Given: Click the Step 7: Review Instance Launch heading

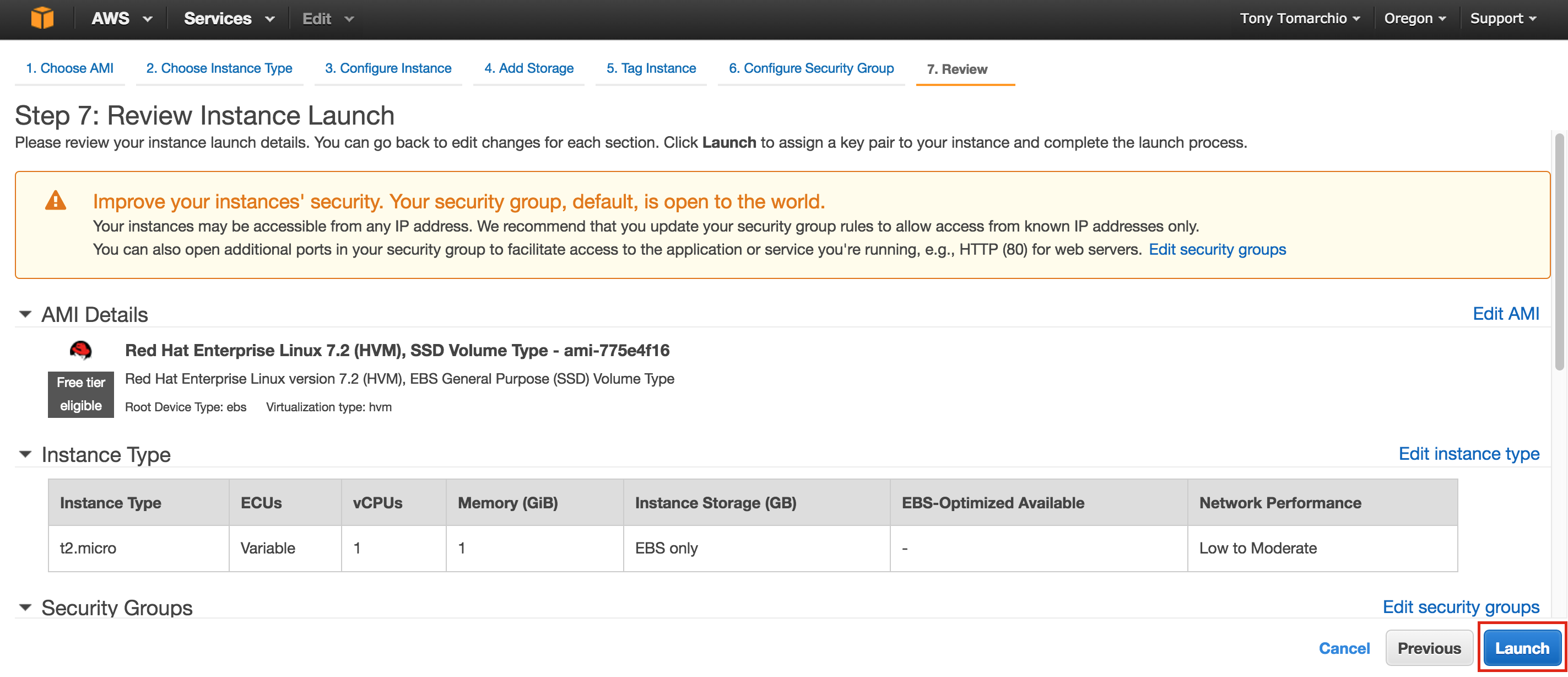Looking at the screenshot, I should pos(204,115).
